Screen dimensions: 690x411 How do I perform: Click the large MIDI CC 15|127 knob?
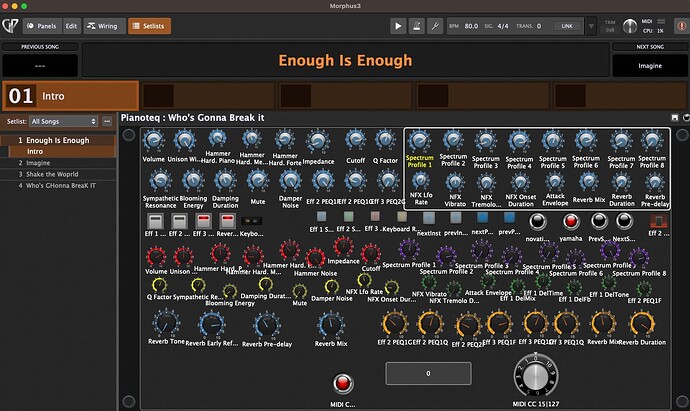[x=536, y=375]
